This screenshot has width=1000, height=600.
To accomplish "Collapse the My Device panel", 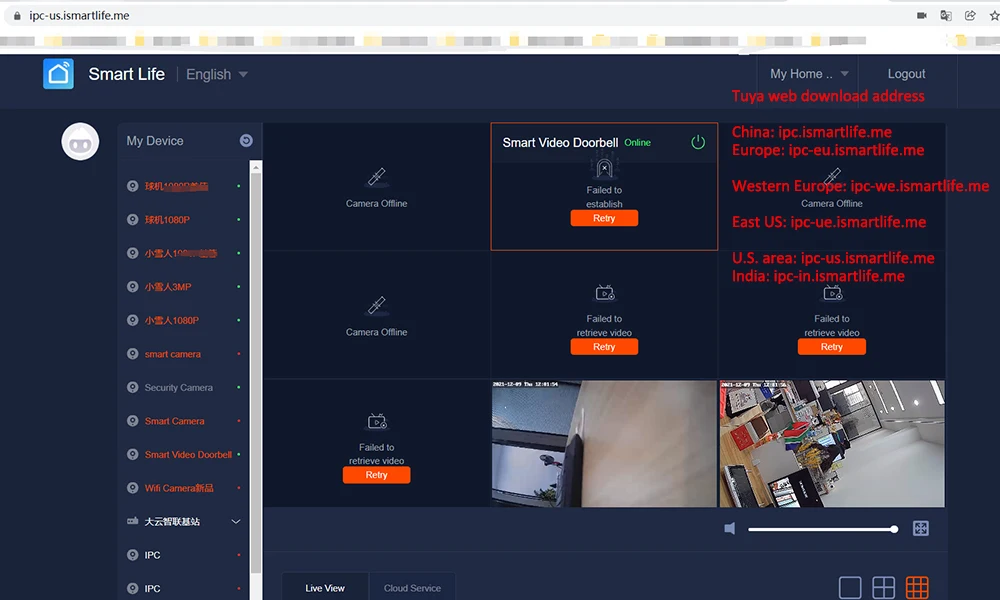I will (246, 141).
